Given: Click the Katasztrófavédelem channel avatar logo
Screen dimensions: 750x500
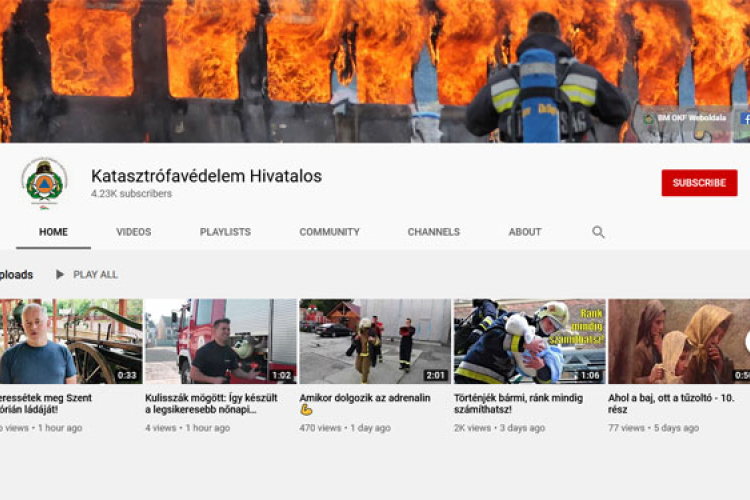Looking at the screenshot, I should pyautogui.click(x=44, y=183).
